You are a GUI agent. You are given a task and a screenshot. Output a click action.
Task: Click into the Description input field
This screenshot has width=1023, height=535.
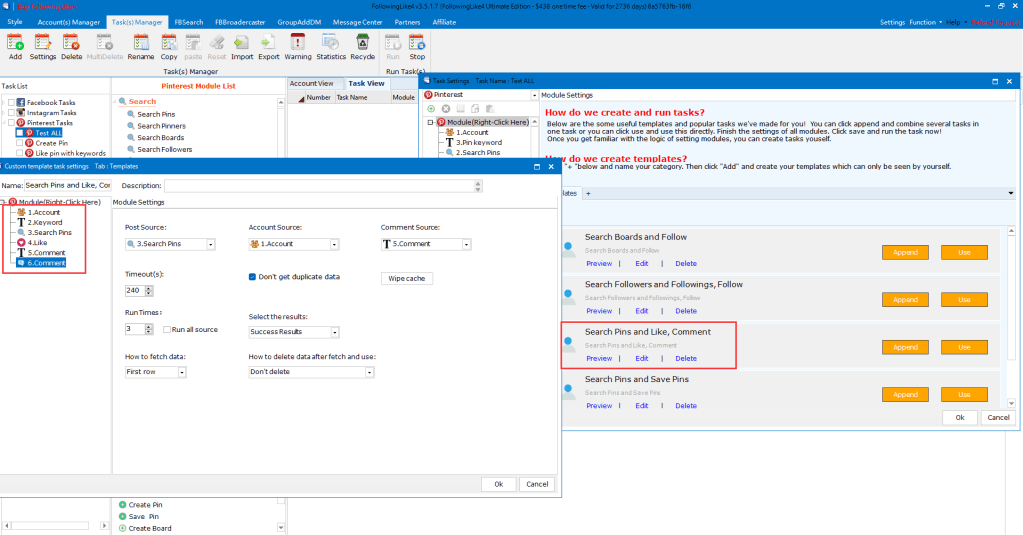322,185
